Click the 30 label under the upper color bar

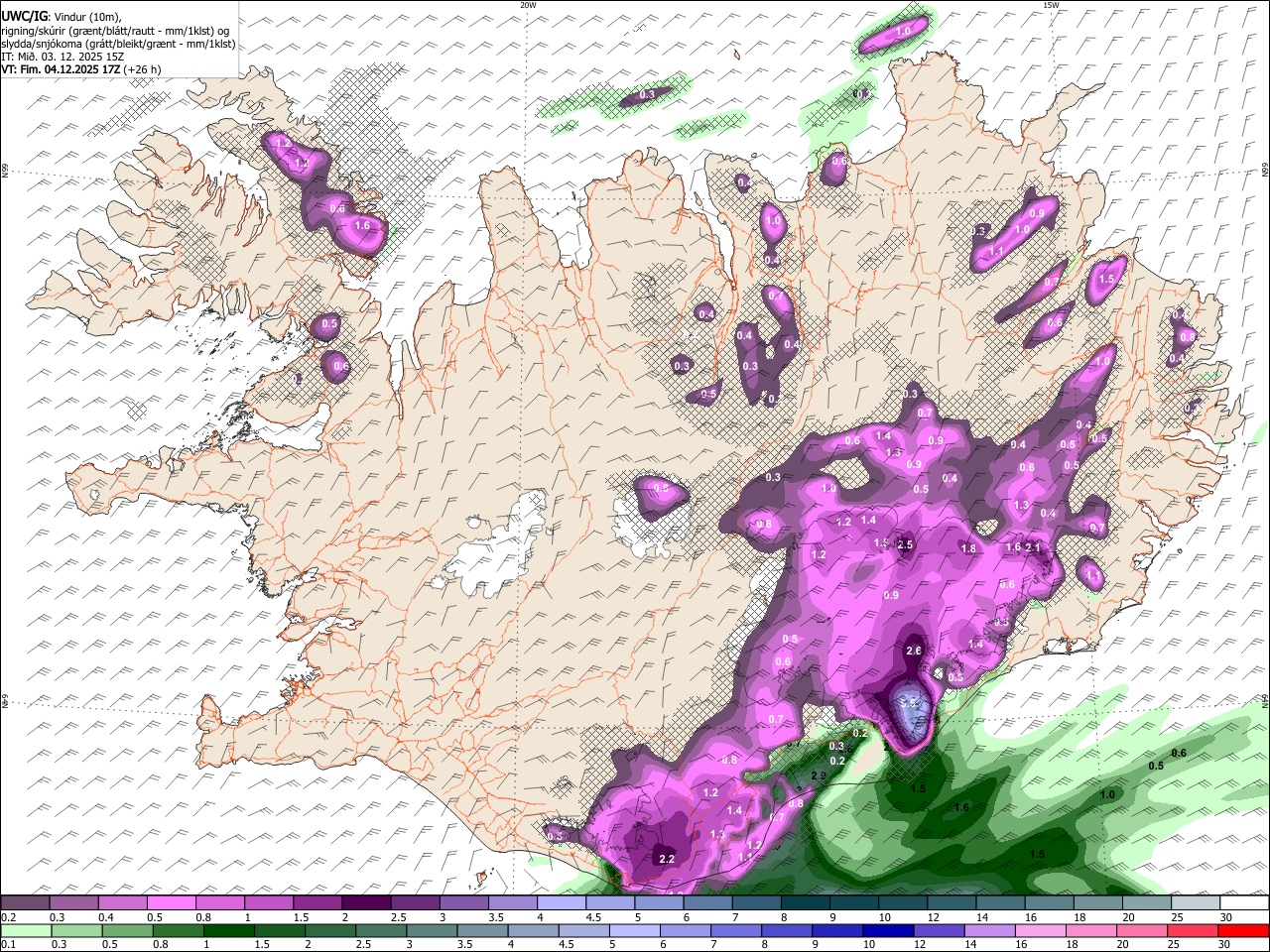tap(1225, 916)
